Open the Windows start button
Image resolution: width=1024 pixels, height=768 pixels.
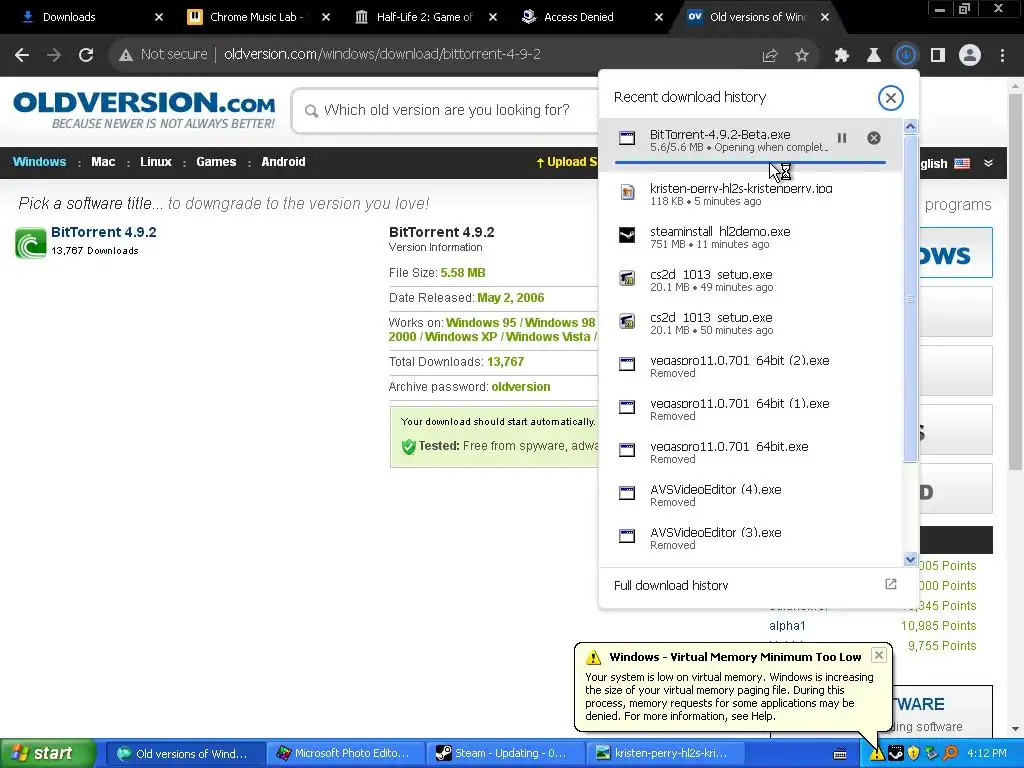47,754
